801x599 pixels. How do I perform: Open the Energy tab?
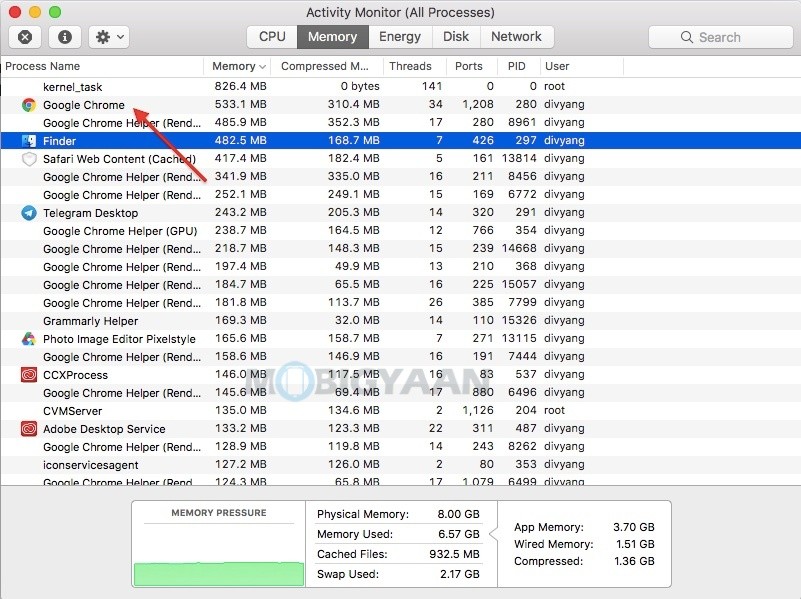coord(400,37)
